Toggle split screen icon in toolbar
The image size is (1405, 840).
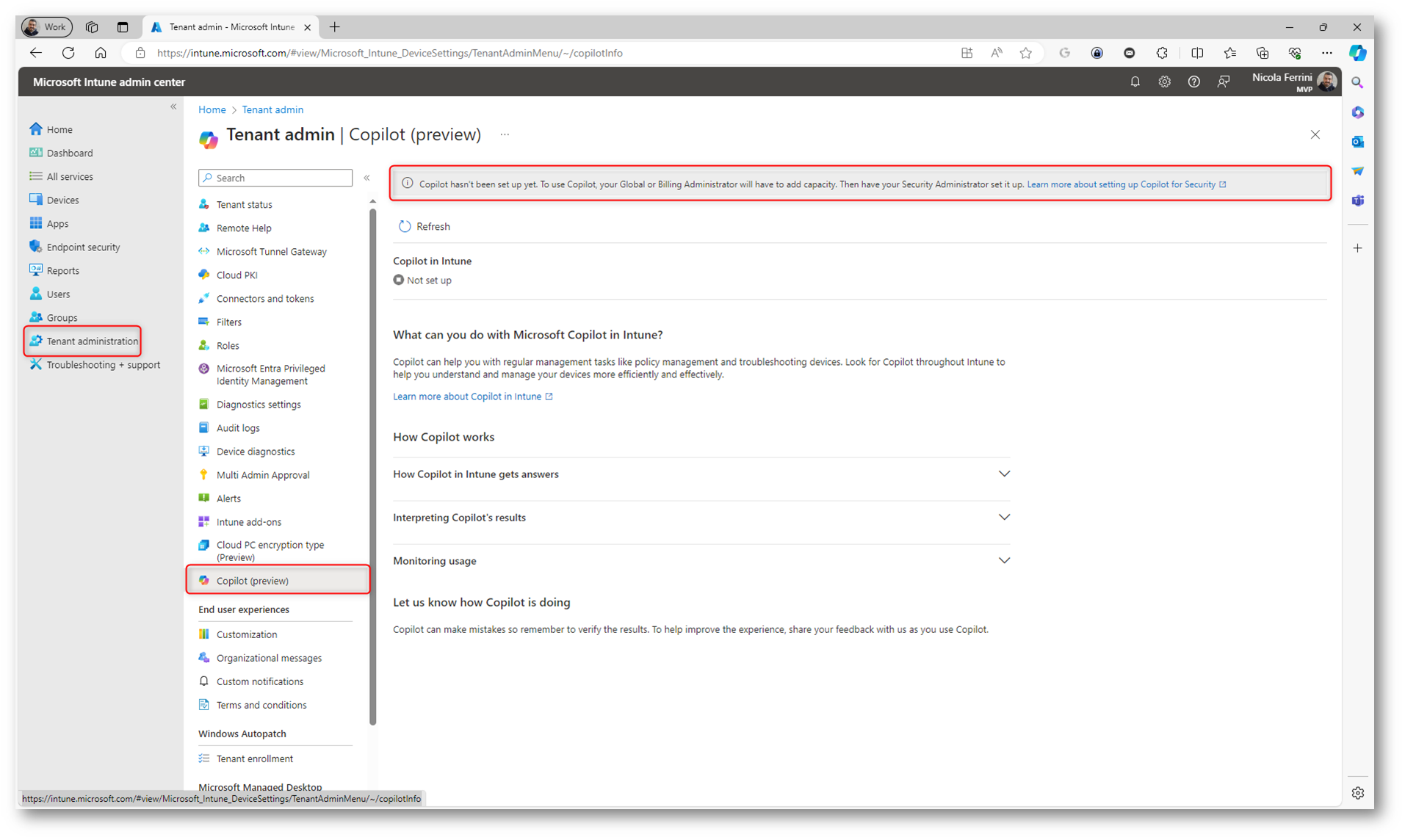(1197, 53)
